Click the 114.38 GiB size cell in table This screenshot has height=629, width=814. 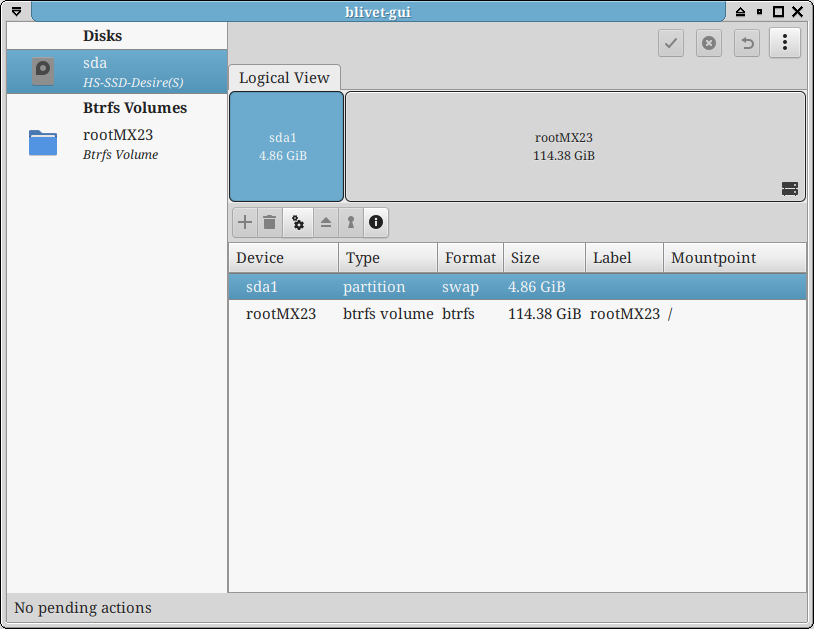click(545, 314)
